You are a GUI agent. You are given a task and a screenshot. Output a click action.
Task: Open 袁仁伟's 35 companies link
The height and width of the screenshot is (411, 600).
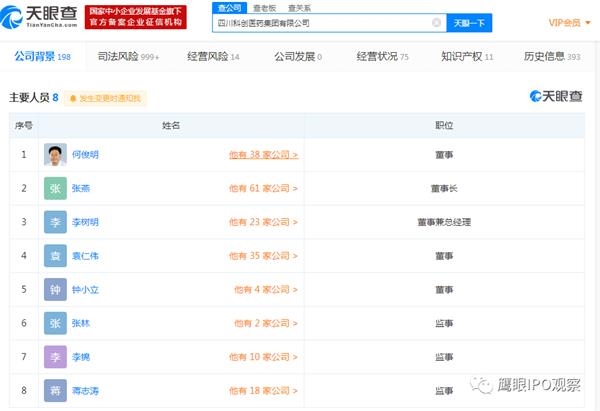coord(263,256)
